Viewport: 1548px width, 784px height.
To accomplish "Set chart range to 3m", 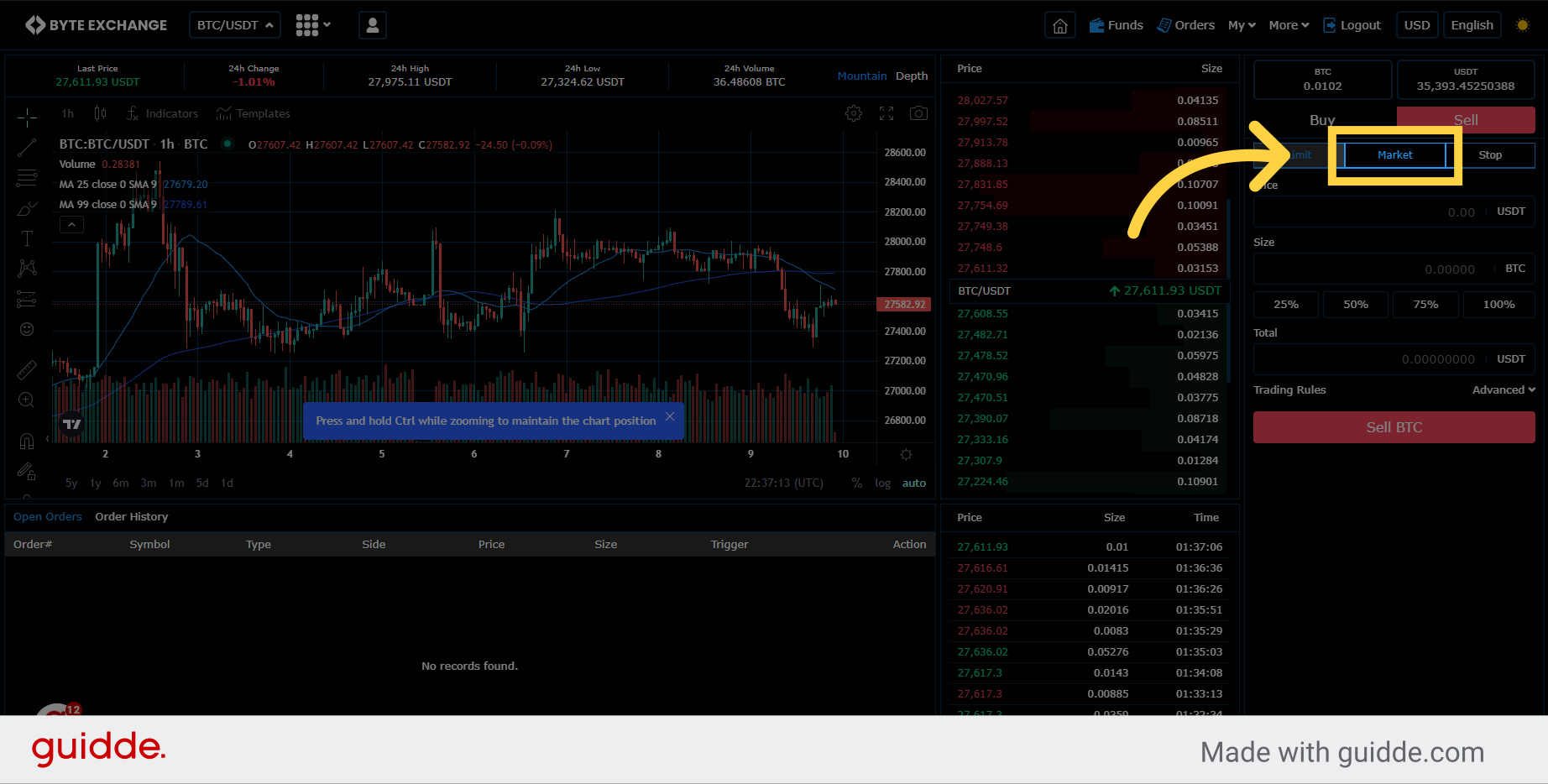I will [149, 483].
